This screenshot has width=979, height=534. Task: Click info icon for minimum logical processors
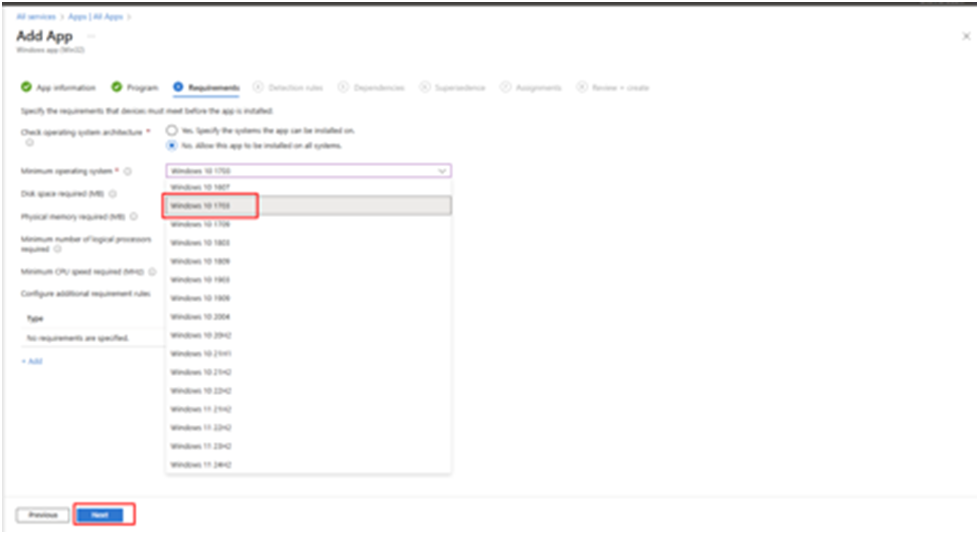point(57,249)
